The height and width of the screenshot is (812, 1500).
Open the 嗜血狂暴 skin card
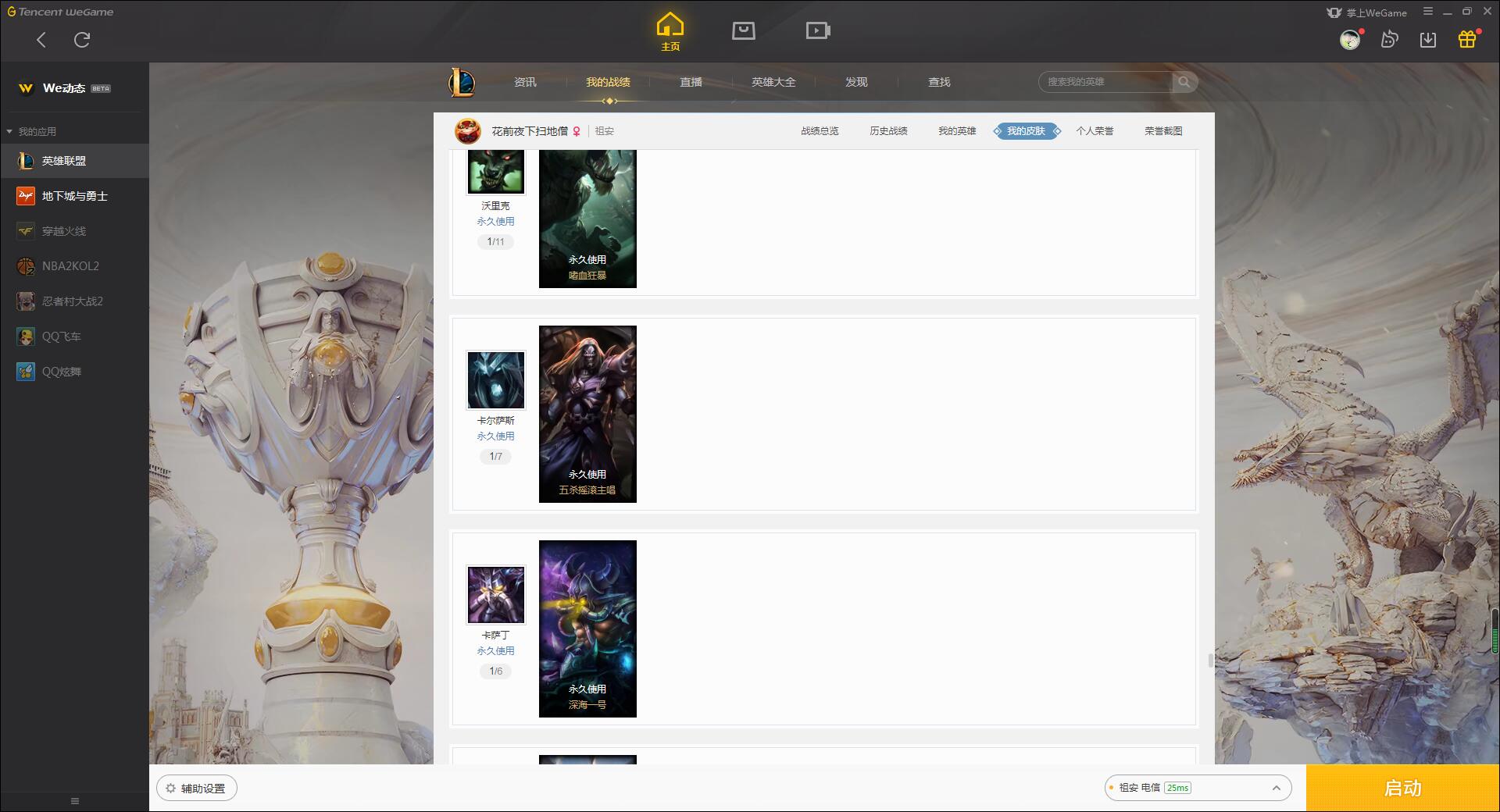click(x=587, y=219)
